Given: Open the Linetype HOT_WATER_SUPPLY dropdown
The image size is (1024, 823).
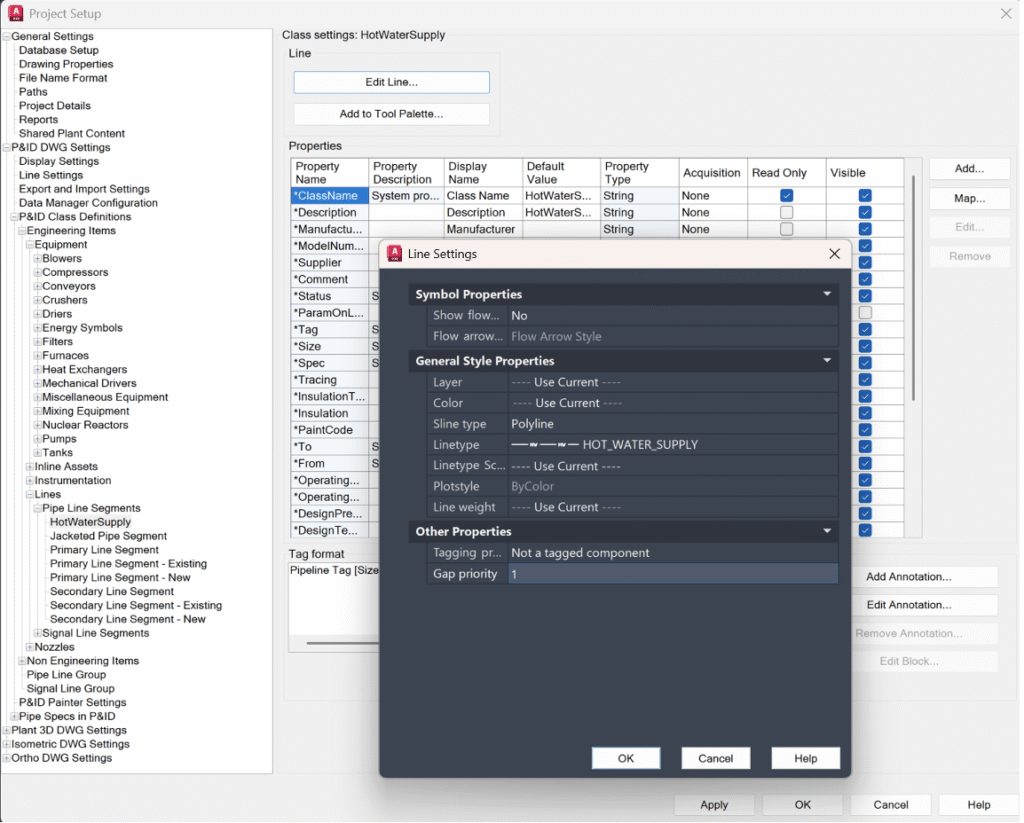Looking at the screenshot, I should click(x=673, y=445).
